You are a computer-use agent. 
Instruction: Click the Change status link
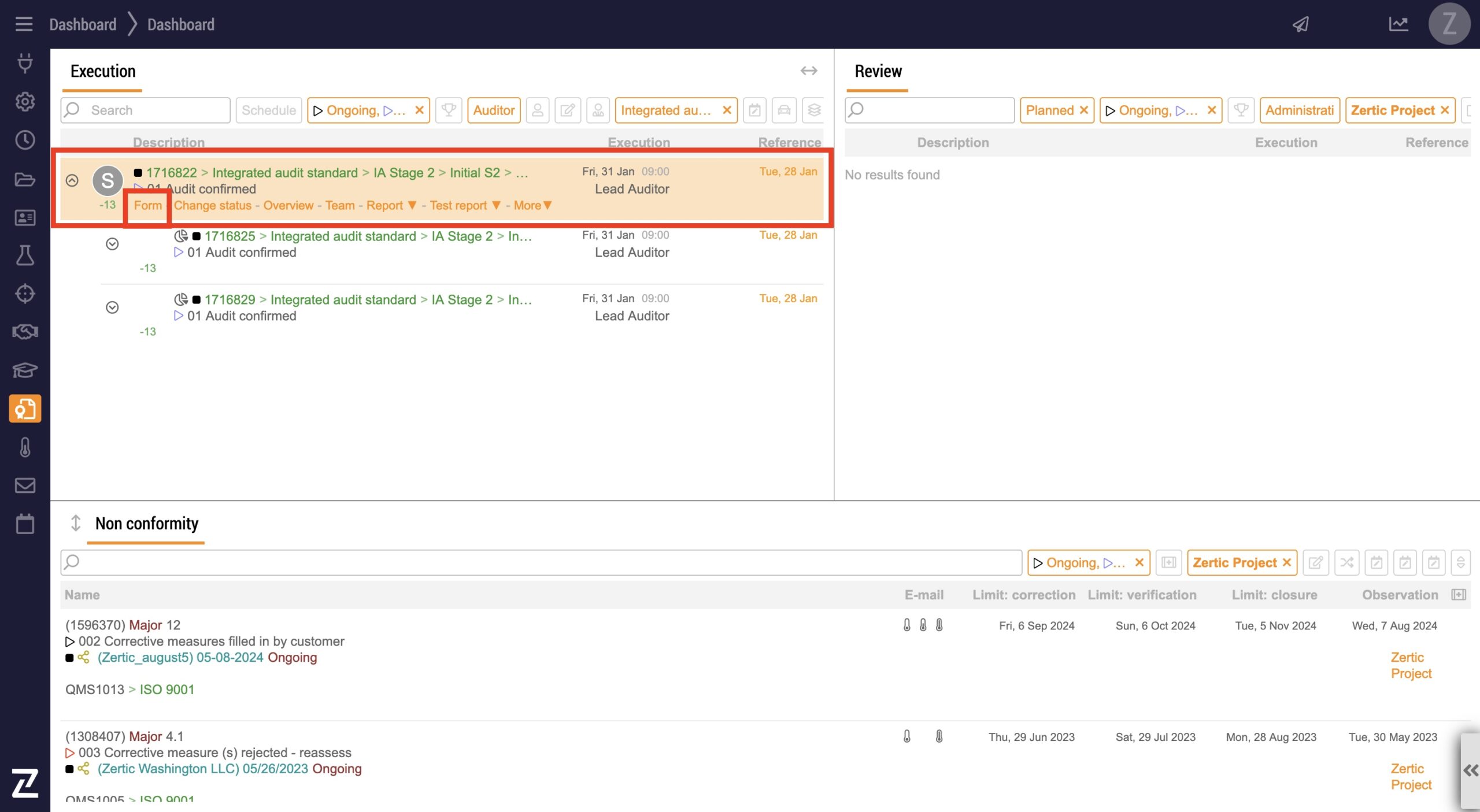[x=212, y=206]
